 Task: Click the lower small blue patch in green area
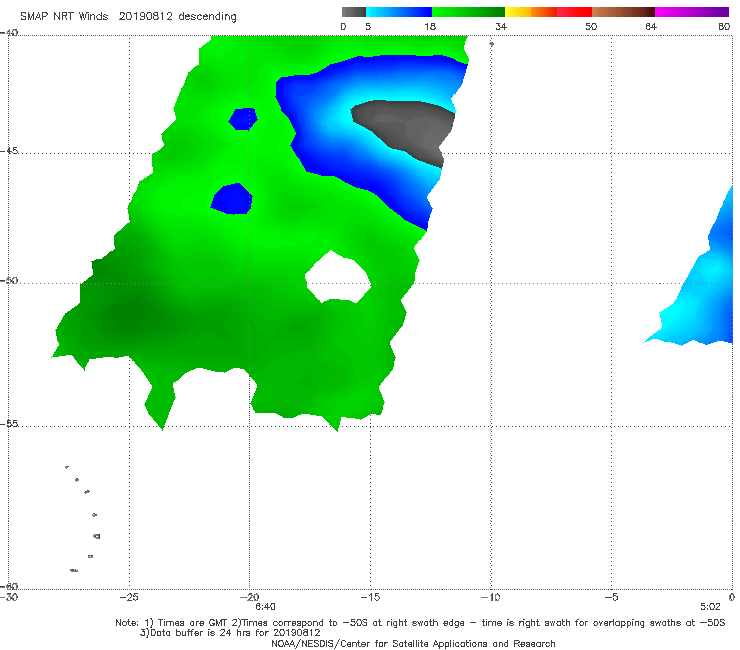232,199
